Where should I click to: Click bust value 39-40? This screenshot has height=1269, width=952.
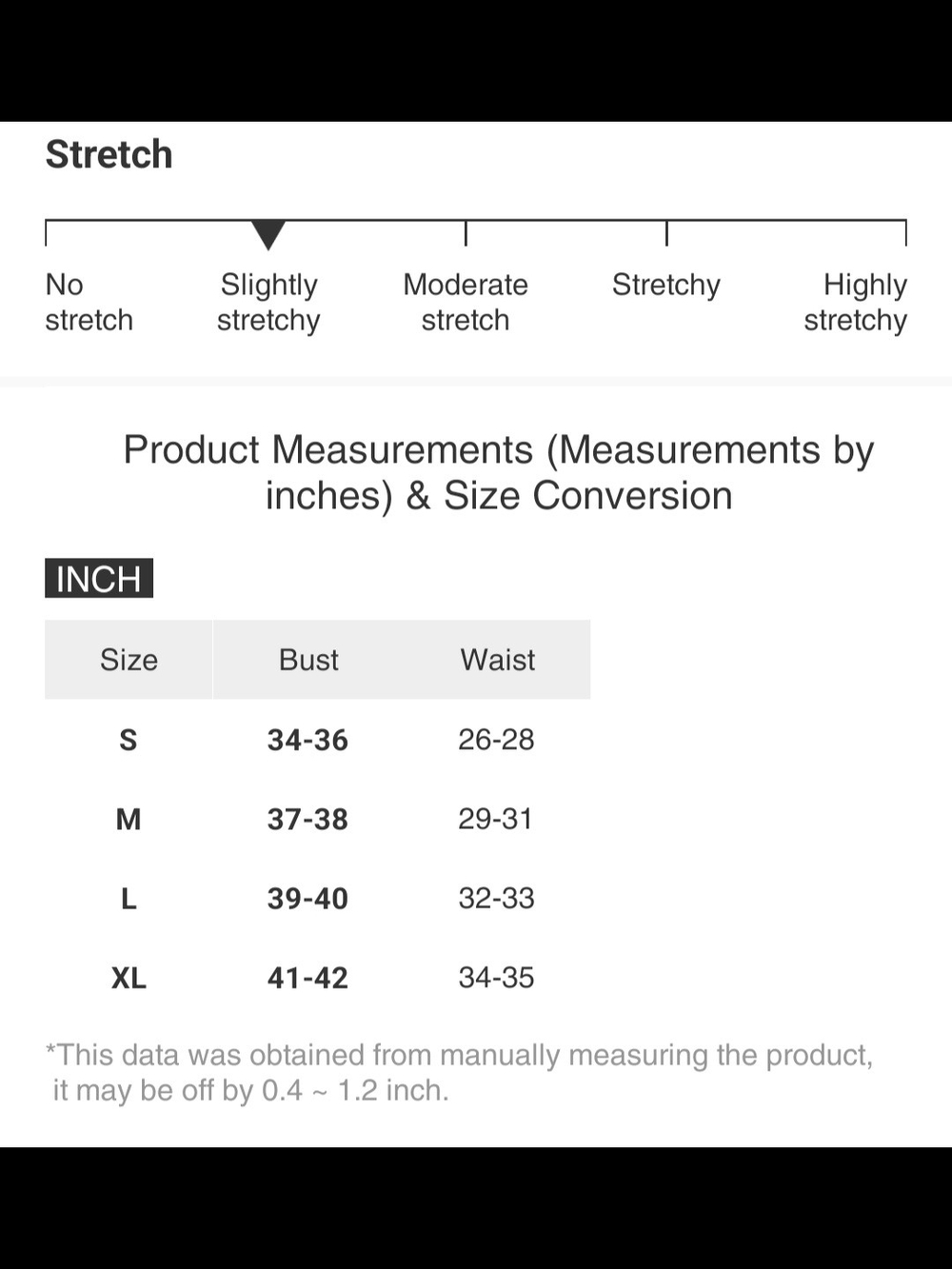click(307, 898)
